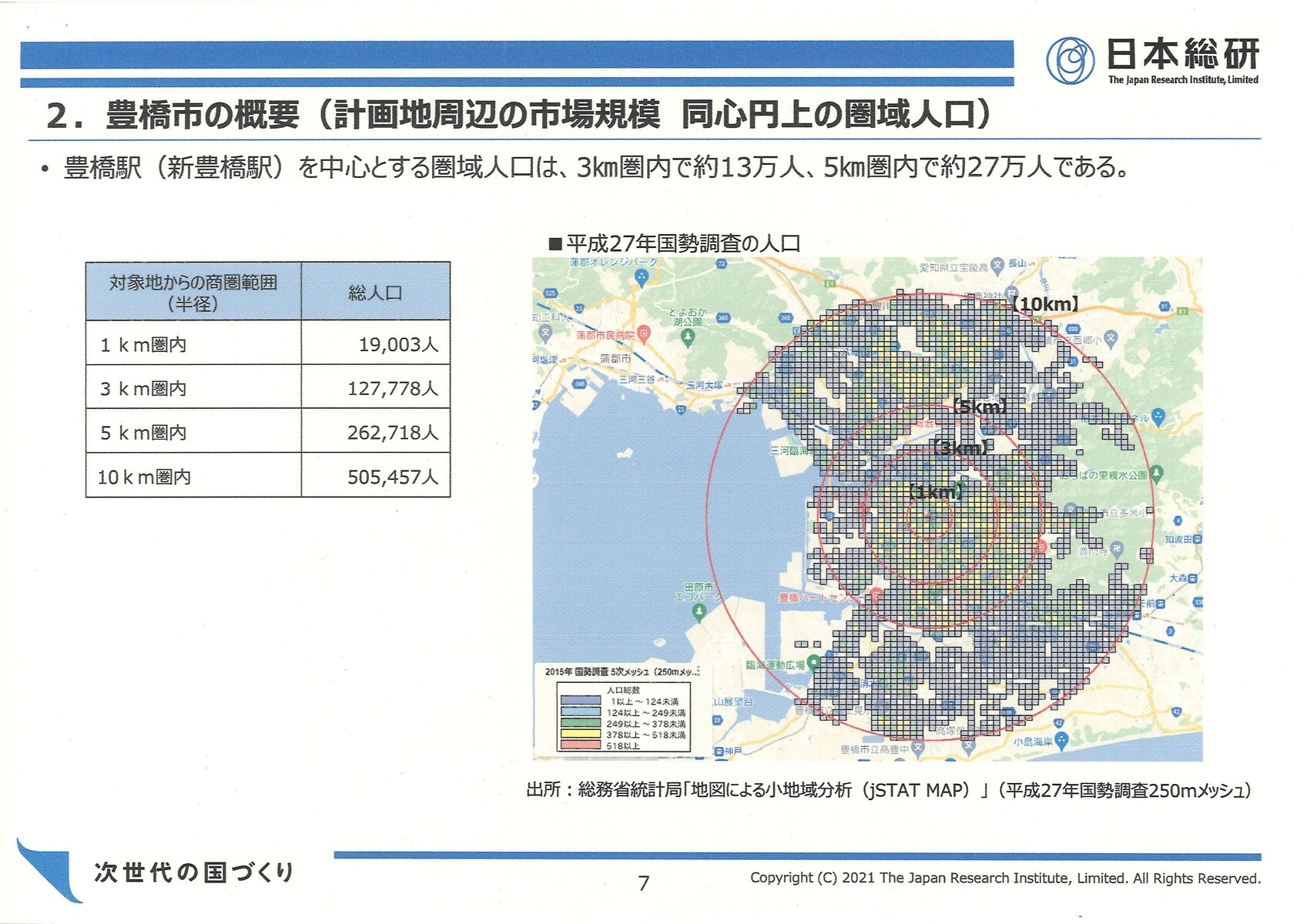Click the 262,718人 population value
This screenshot has height=924, width=1307.
pyautogui.click(x=393, y=433)
